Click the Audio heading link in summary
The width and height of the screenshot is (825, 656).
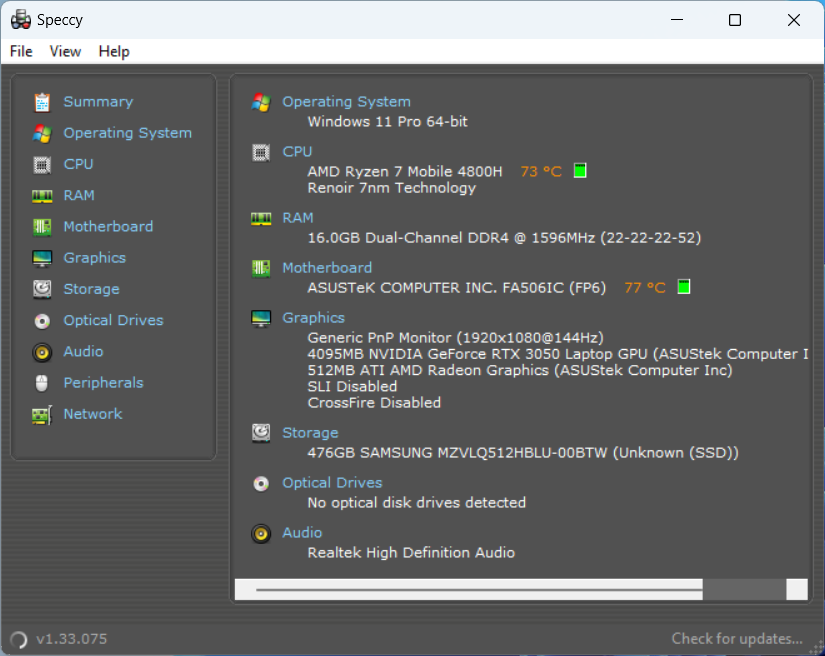[302, 533]
